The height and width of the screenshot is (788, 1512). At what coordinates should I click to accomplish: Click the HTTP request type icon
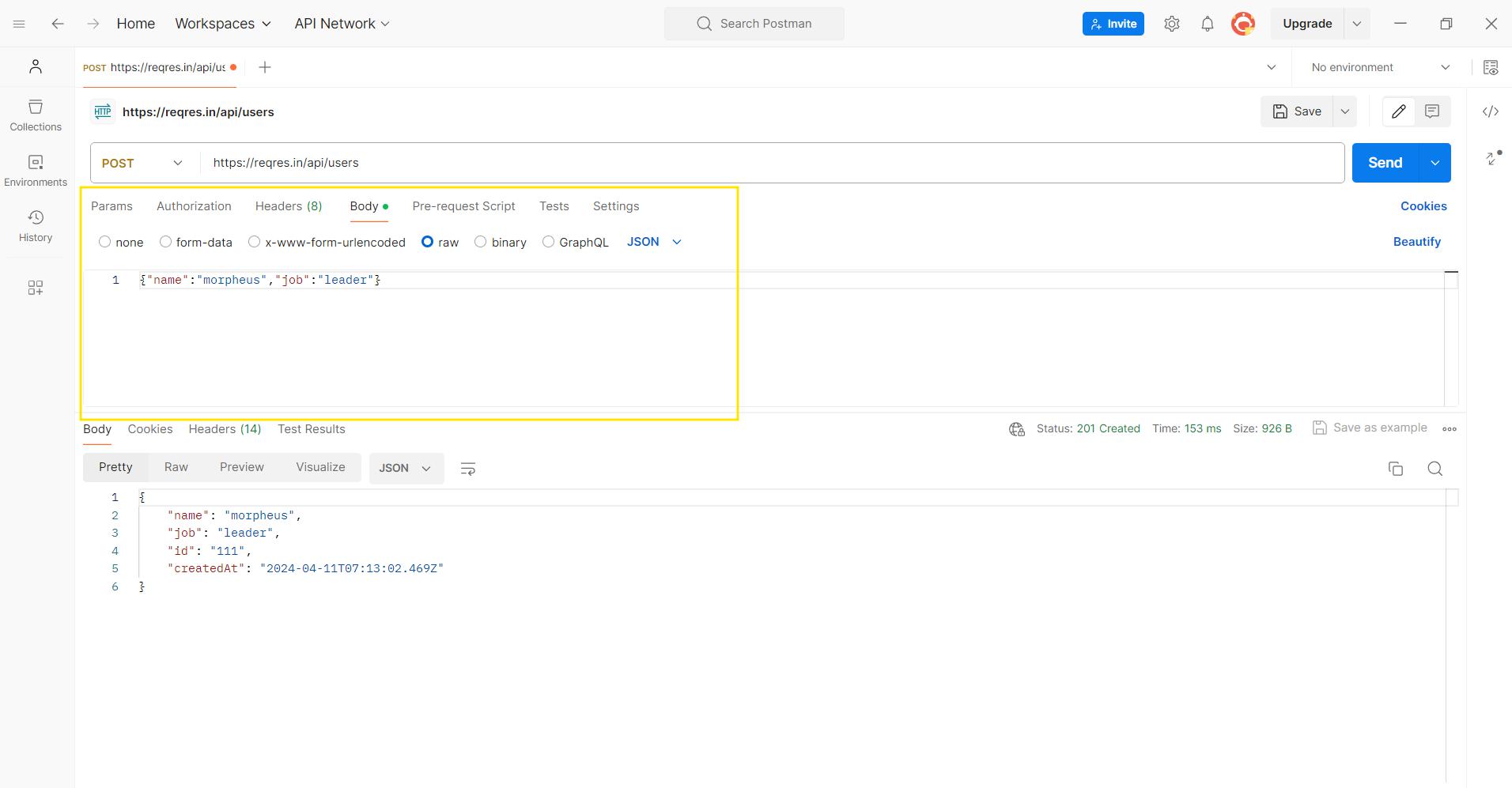(x=103, y=111)
